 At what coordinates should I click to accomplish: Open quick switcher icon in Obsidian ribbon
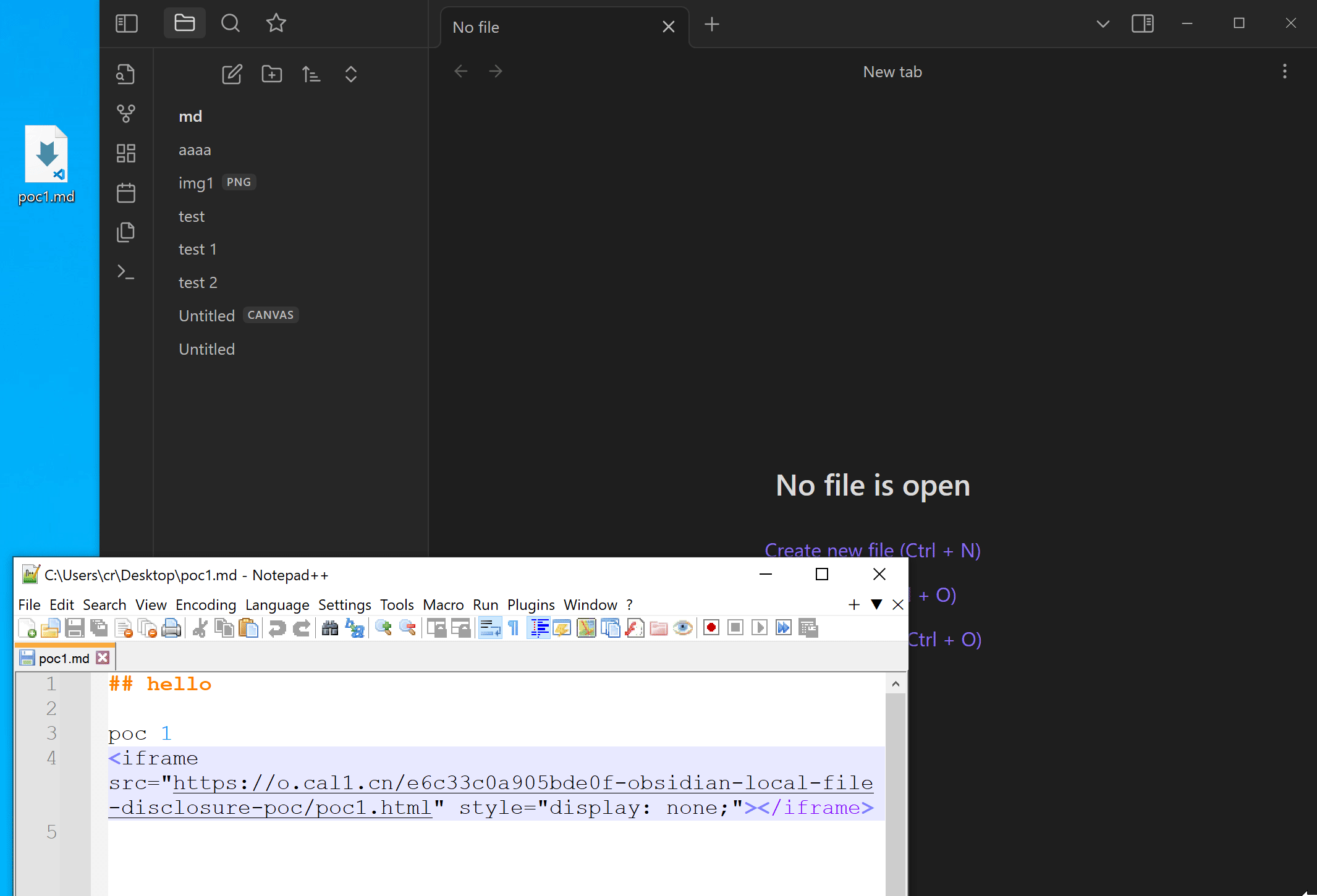coord(125,74)
